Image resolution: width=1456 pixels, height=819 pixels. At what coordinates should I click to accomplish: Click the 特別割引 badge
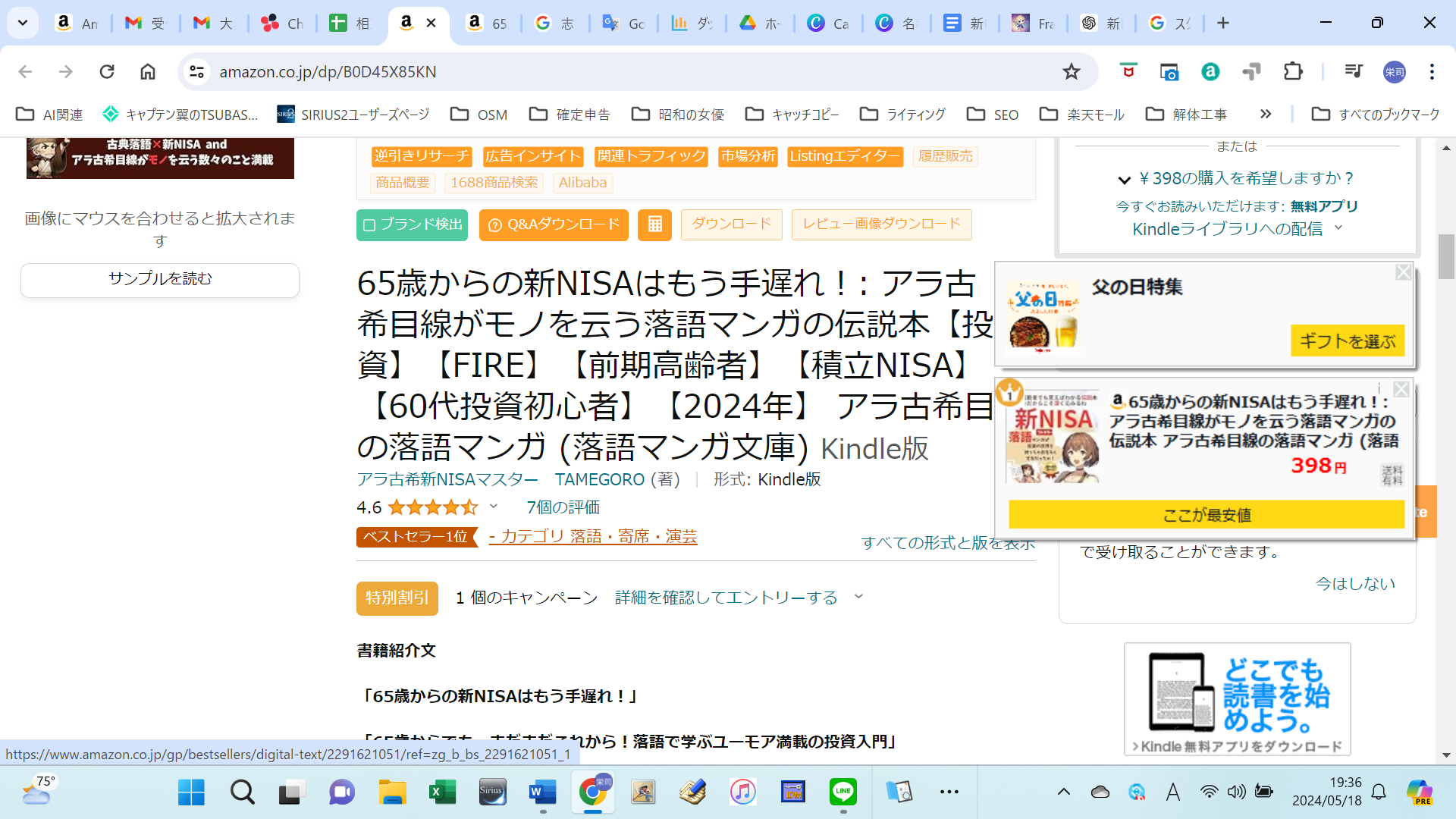click(x=397, y=598)
